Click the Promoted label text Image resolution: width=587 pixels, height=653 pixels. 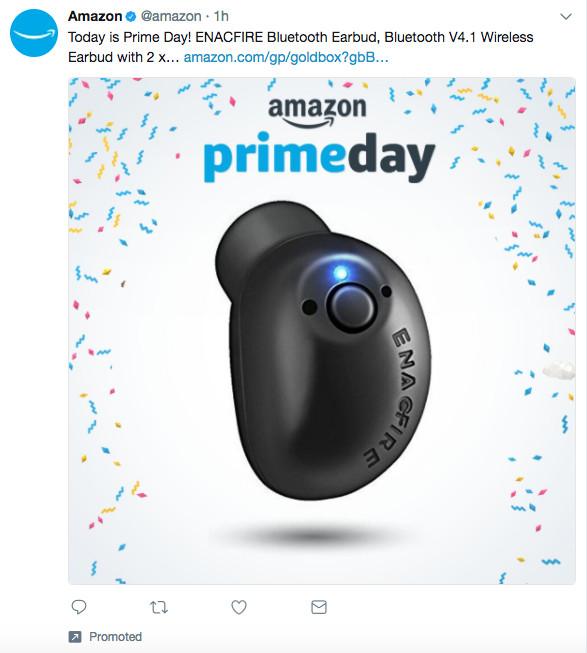[115, 637]
